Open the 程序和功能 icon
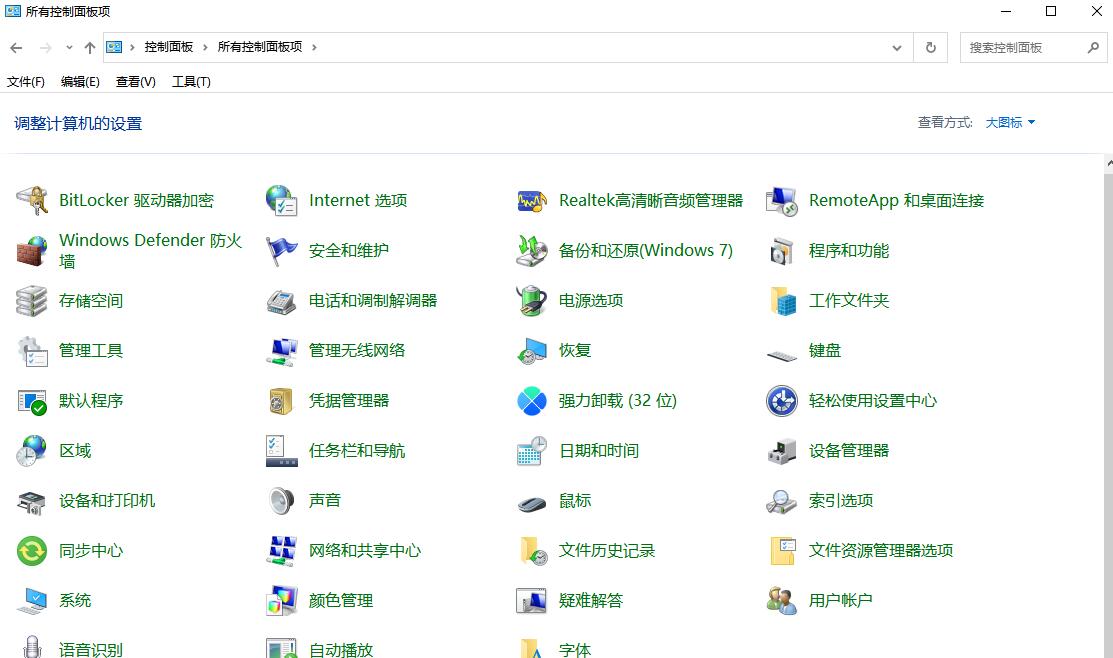 click(782, 251)
